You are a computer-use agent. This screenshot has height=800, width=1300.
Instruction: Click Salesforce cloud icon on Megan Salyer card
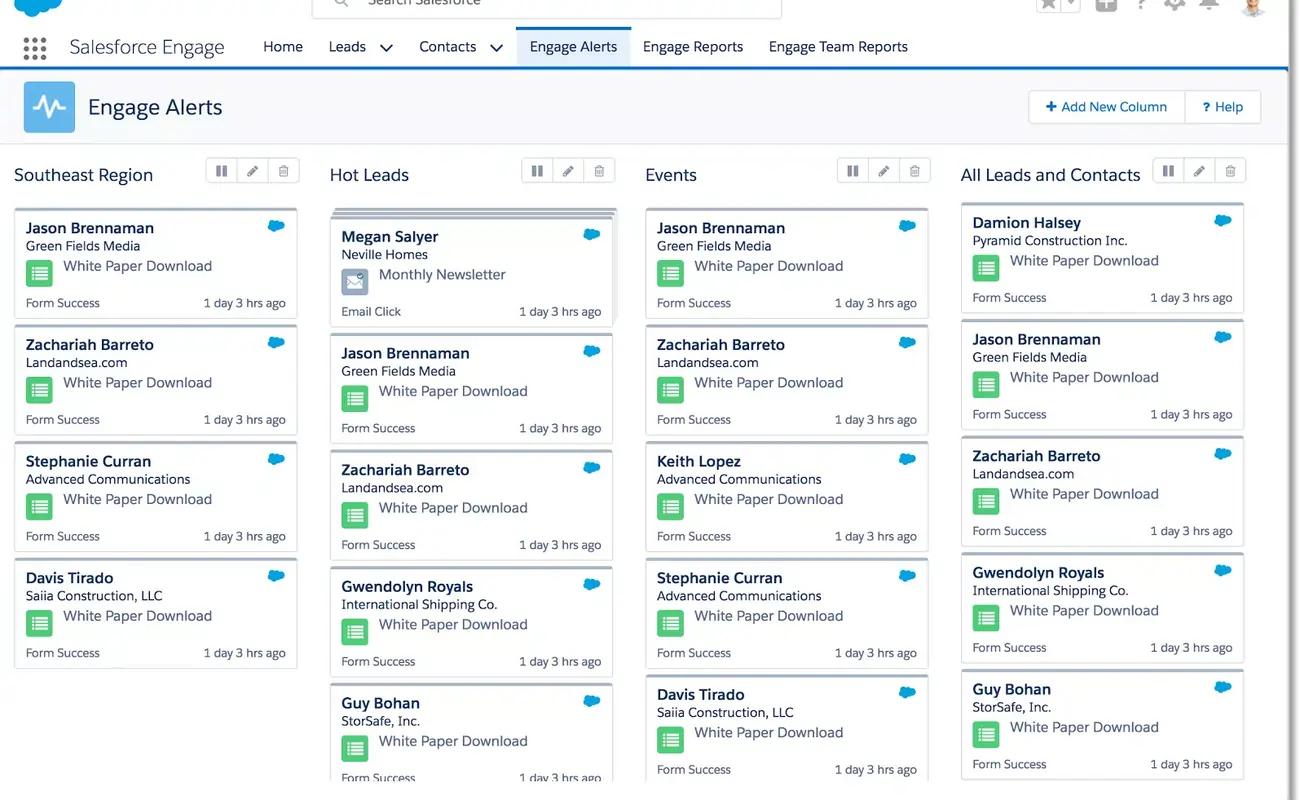pos(592,234)
